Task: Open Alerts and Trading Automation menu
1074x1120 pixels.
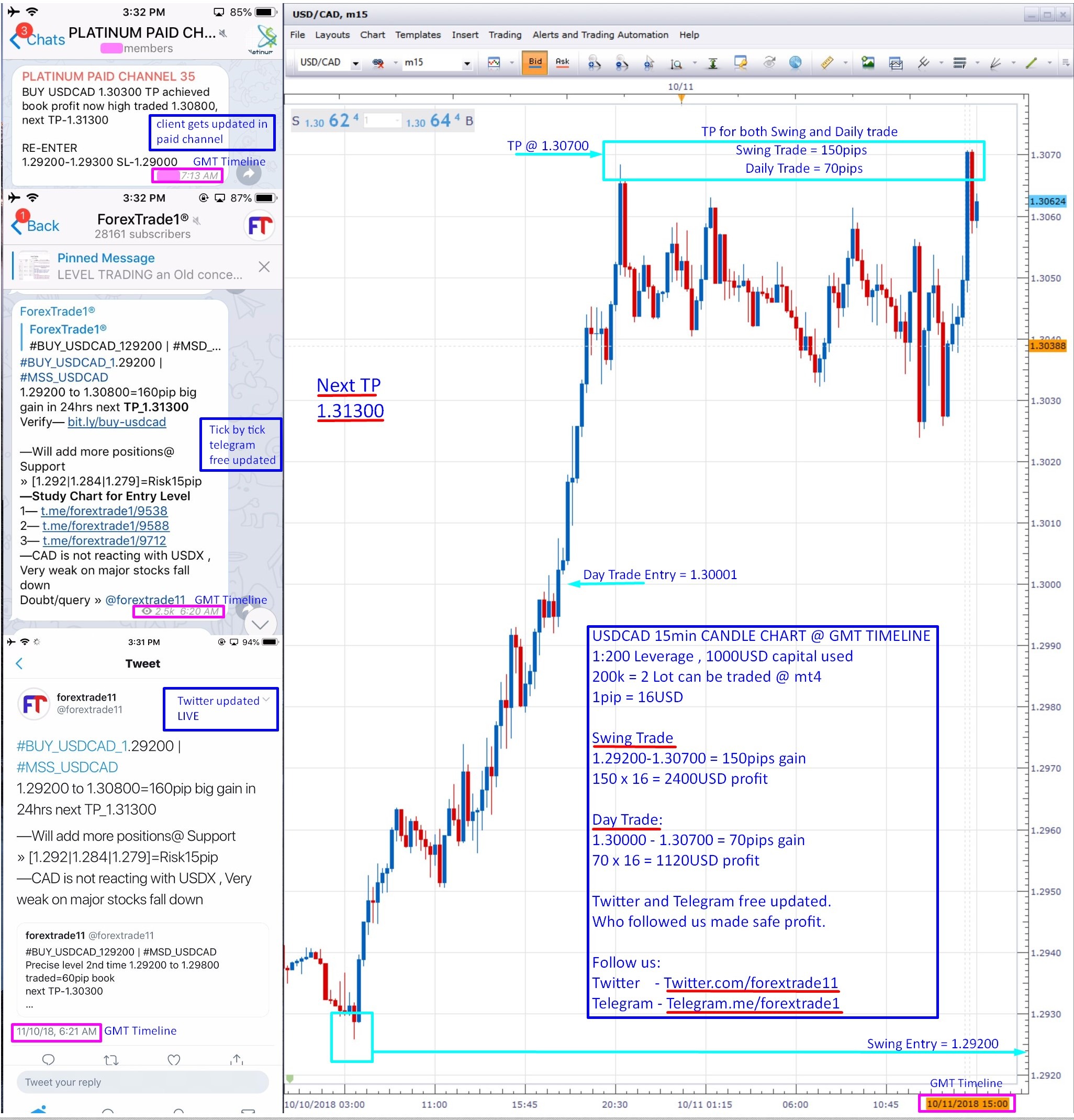Action: pyautogui.click(x=600, y=35)
